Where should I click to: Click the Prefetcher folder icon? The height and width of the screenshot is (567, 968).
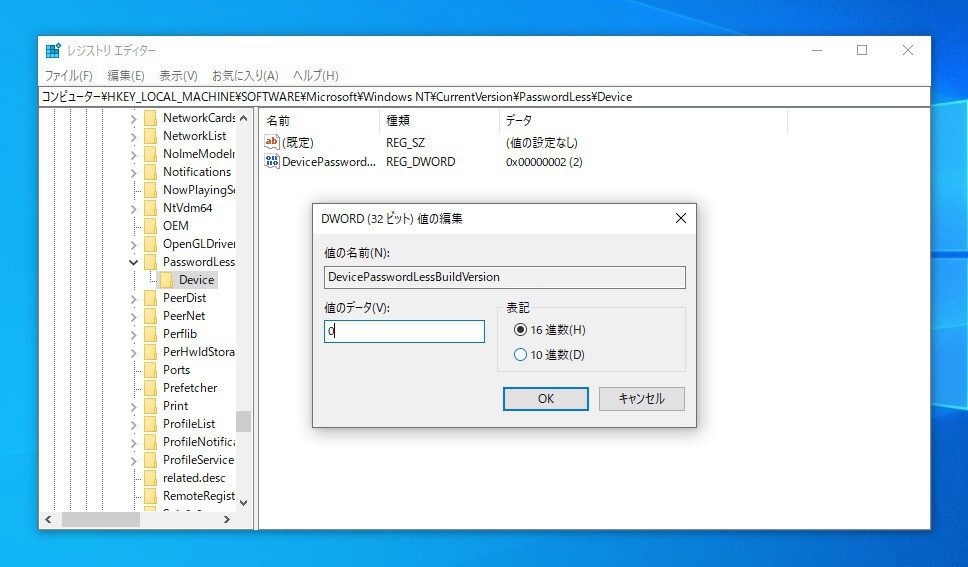(x=151, y=388)
